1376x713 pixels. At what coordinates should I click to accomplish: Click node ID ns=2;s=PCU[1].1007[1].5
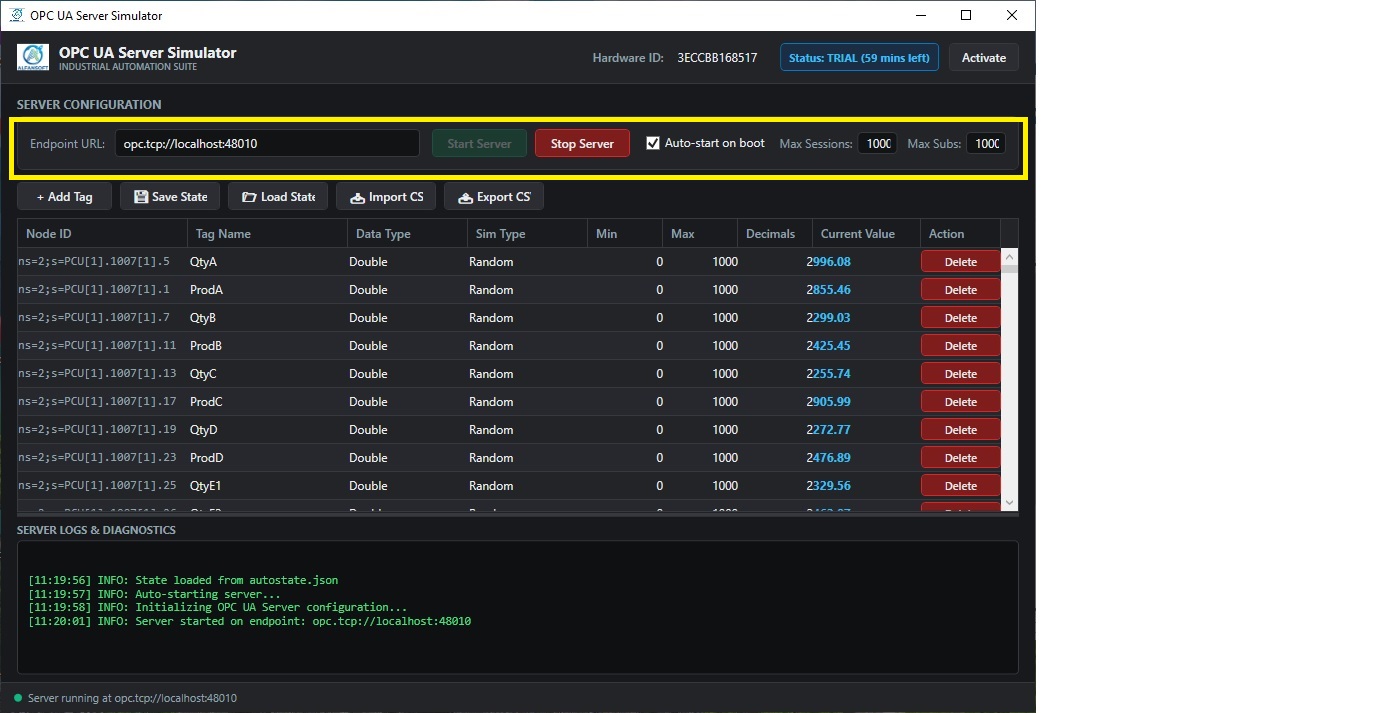point(94,262)
